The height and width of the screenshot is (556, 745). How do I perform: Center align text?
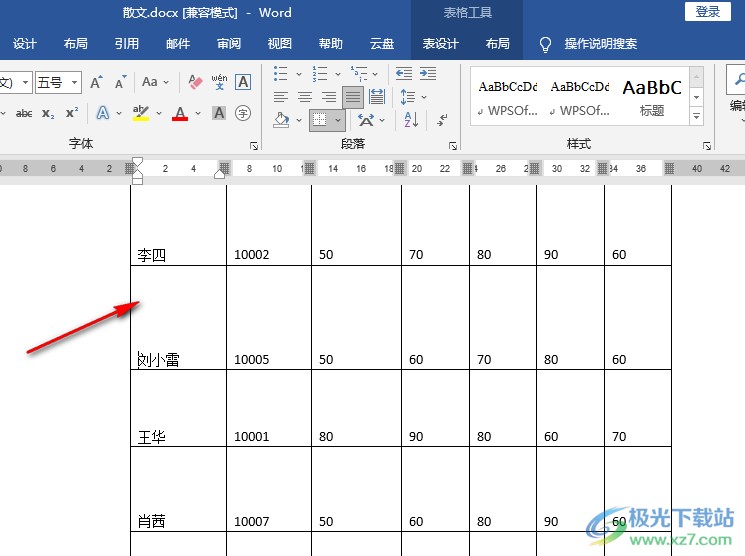tap(305, 97)
